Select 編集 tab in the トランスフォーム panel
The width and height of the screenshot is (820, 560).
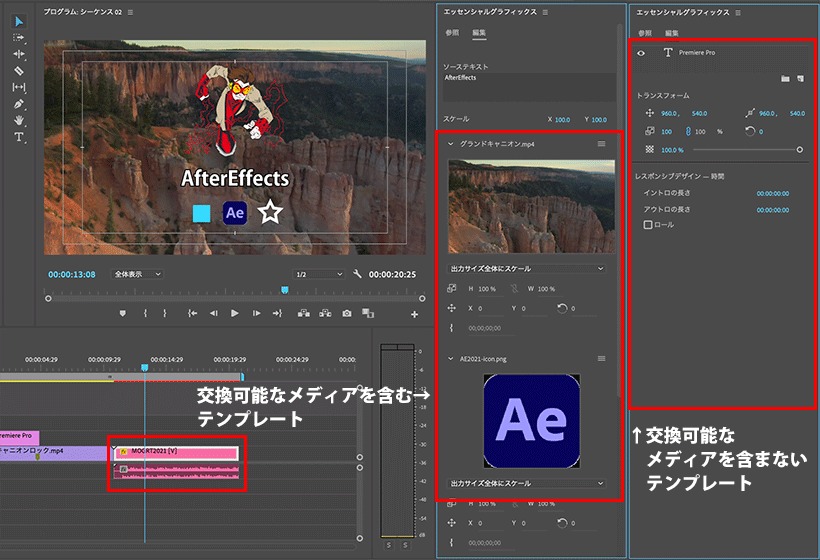coord(672,33)
